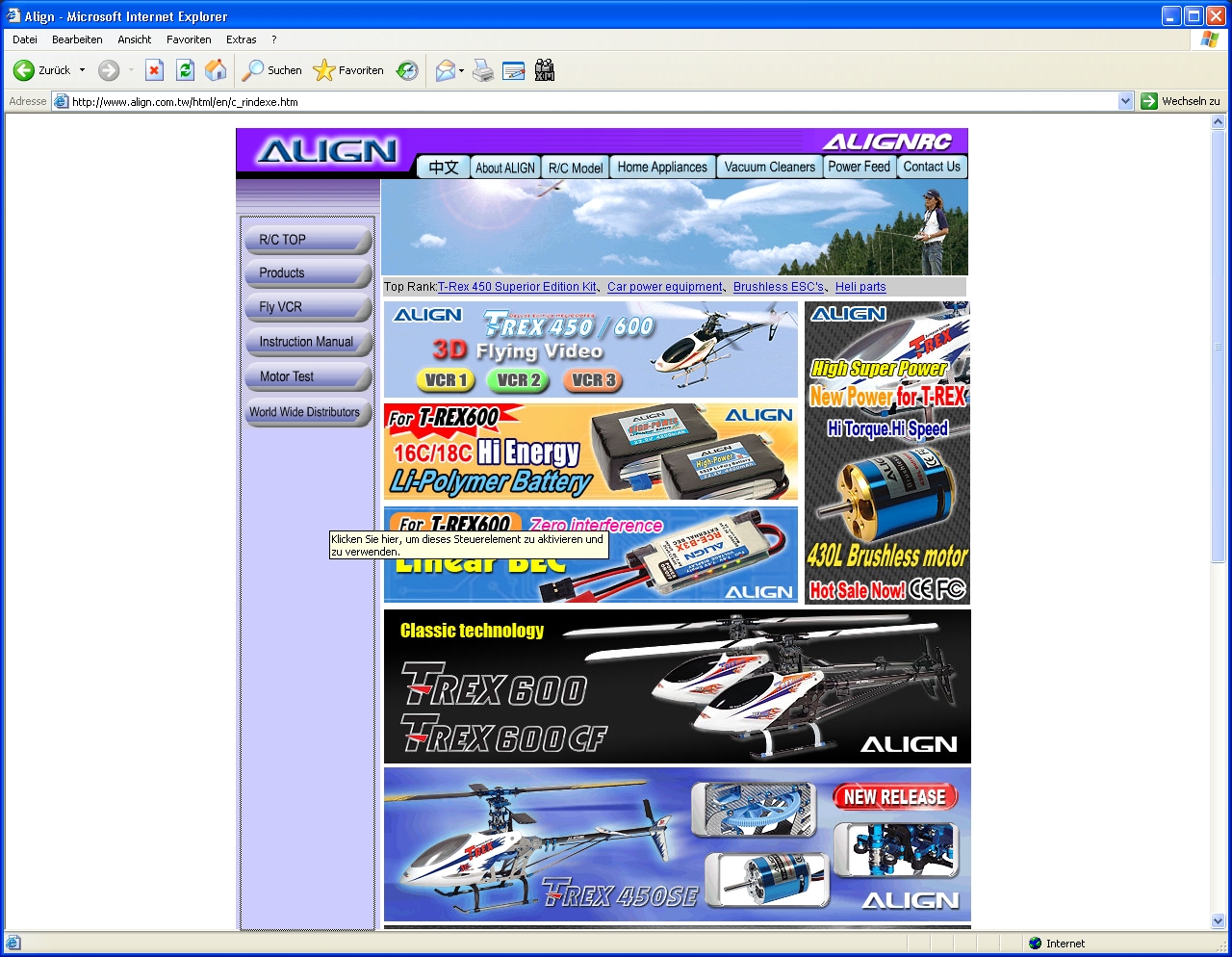Click the Stop loading toolbar icon
1232x957 pixels.
click(x=154, y=70)
